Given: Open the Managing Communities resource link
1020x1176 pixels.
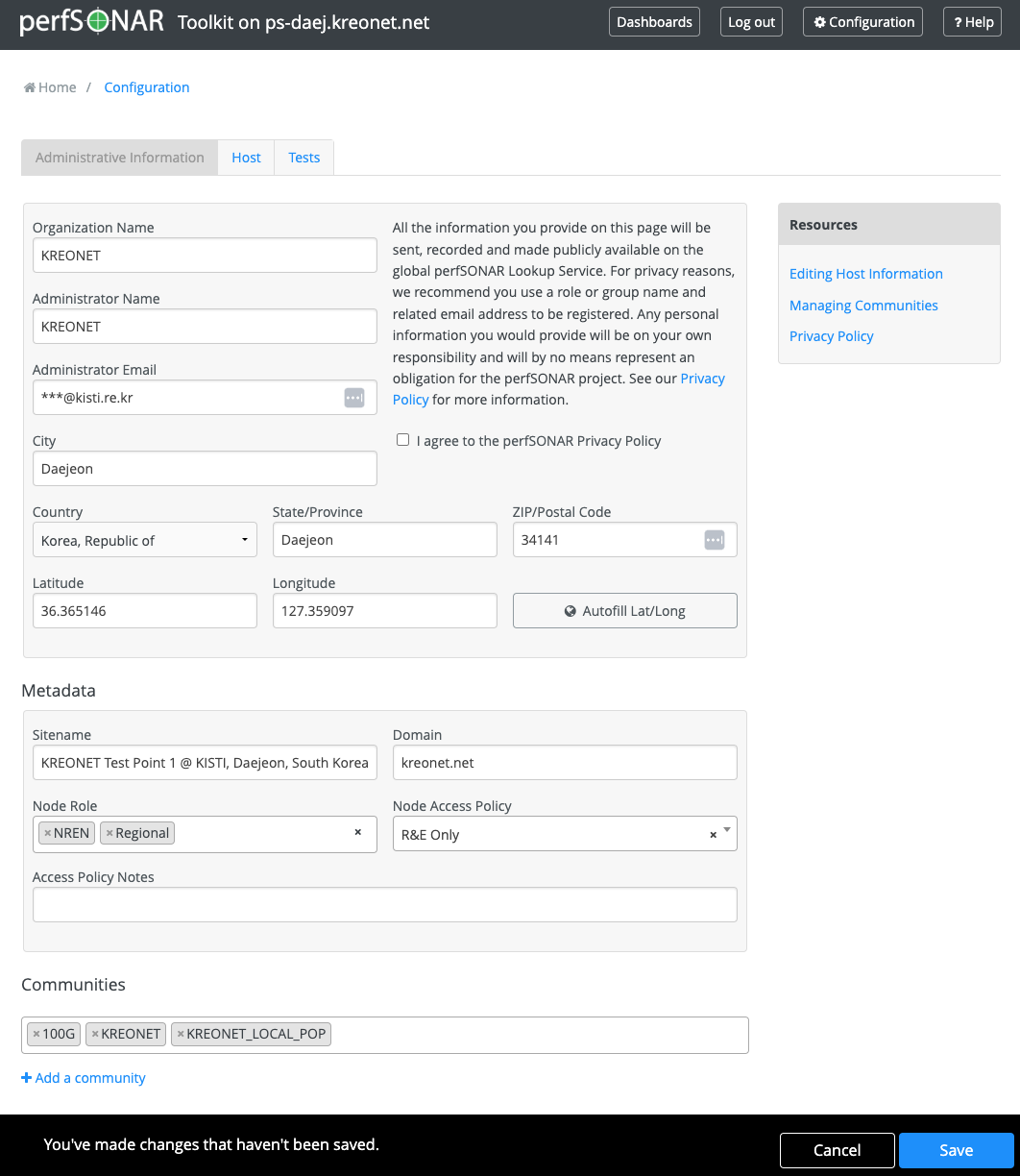Looking at the screenshot, I should pos(863,306).
